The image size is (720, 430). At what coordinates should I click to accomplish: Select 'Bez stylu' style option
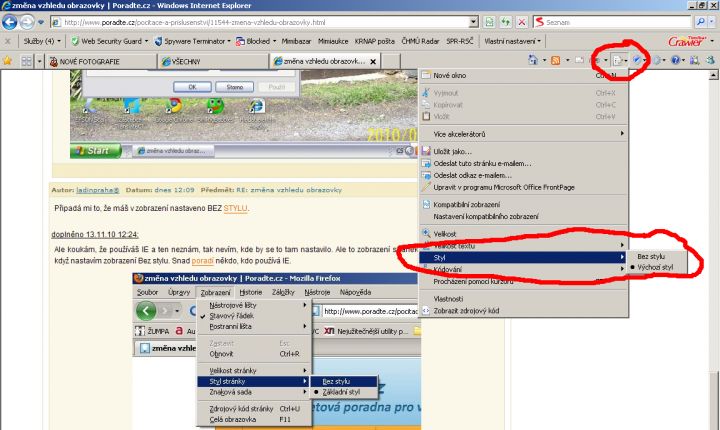651,256
